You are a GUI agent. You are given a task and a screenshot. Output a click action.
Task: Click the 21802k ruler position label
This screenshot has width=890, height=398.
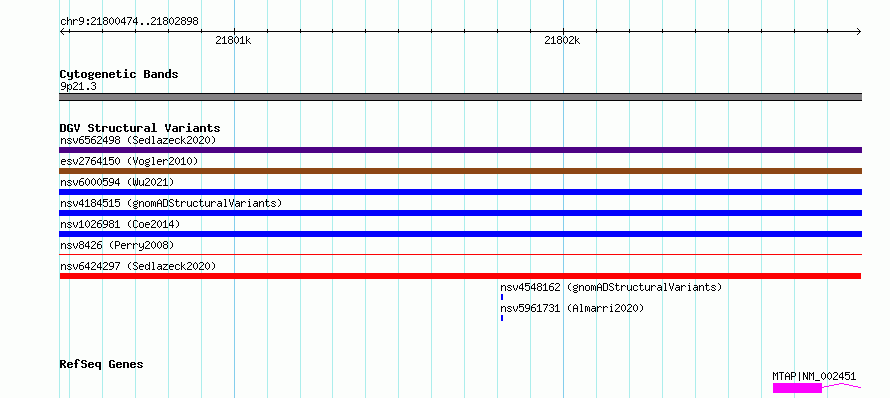click(x=562, y=40)
